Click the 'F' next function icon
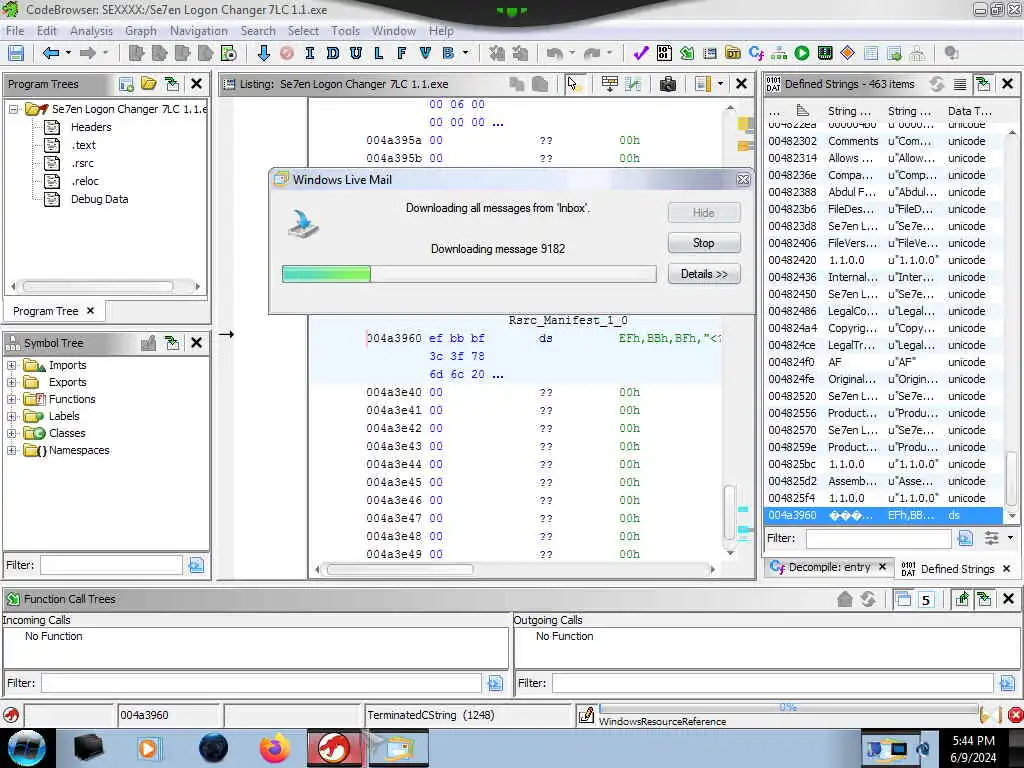This screenshot has height=768, width=1024. point(402,54)
